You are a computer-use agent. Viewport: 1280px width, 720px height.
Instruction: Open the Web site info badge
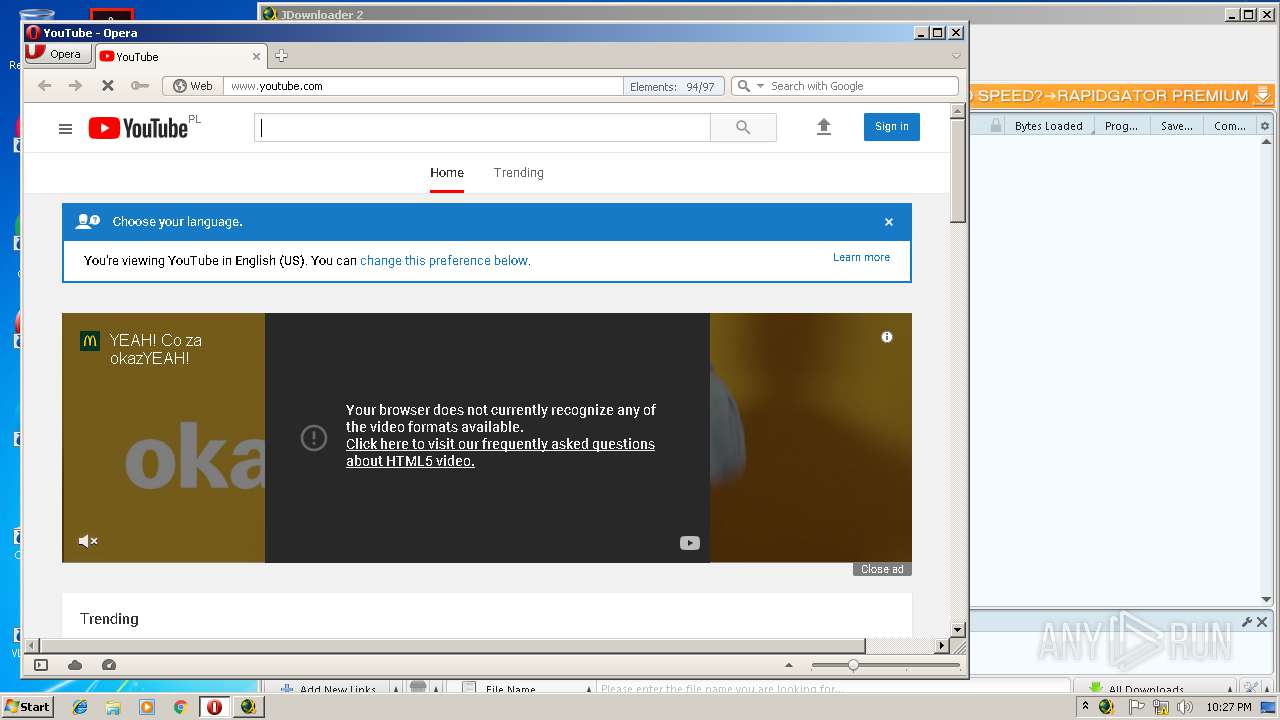(193, 86)
